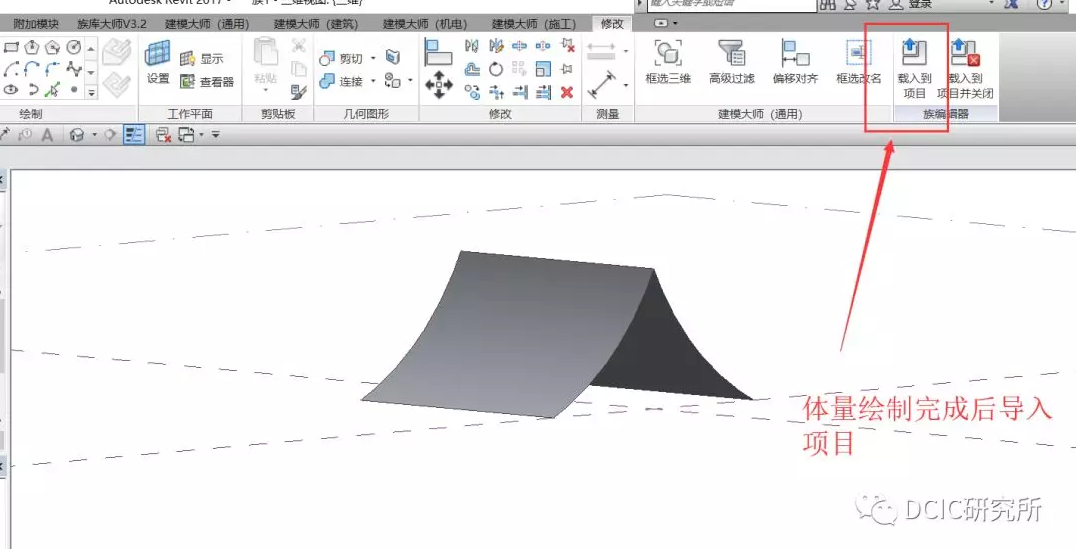Switch to the 建模大师(建筑) tab
Viewport: 1076px width, 549px height.
click(316, 24)
